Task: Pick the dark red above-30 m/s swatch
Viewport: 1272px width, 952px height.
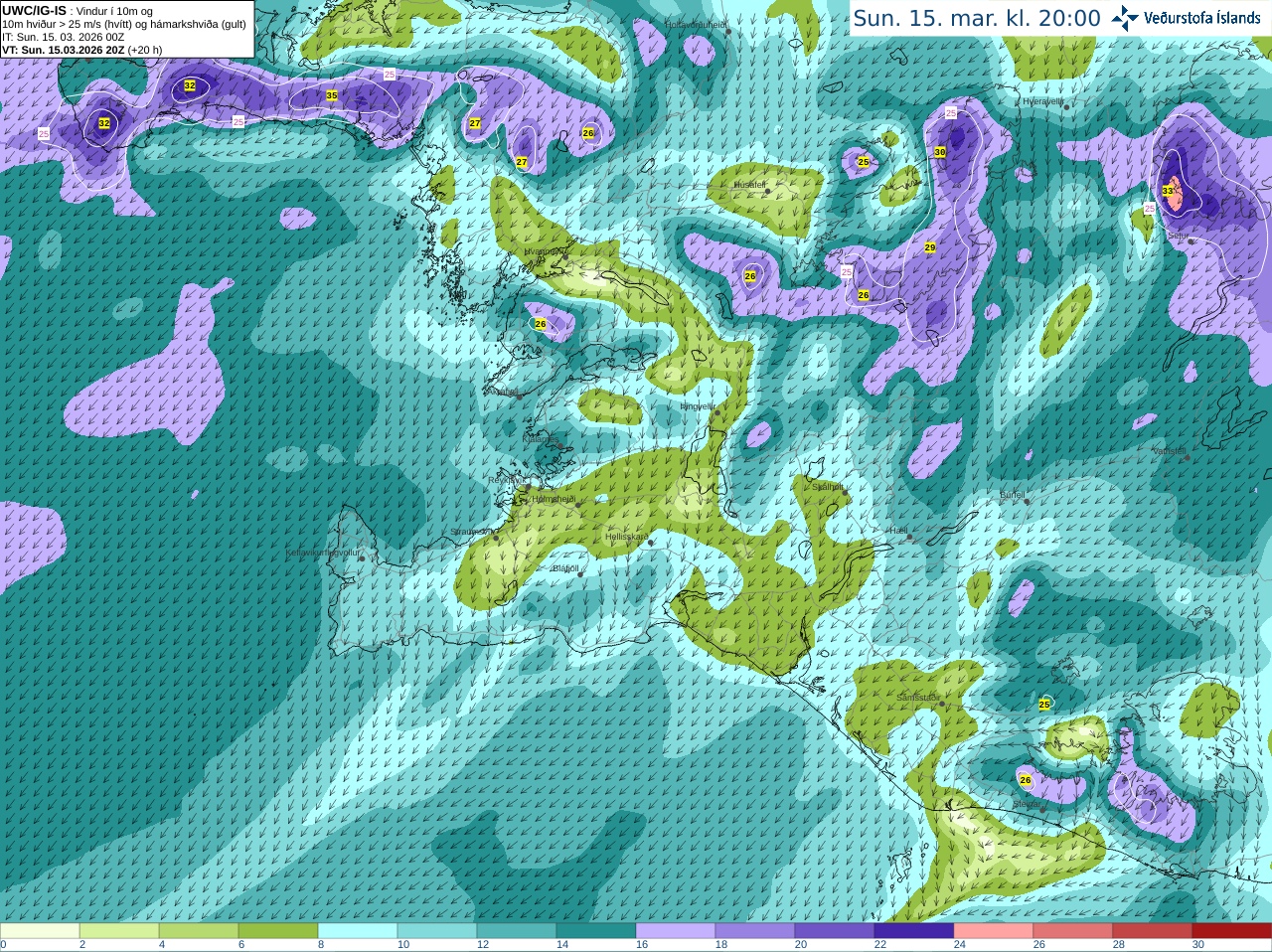Action: pos(1232,931)
